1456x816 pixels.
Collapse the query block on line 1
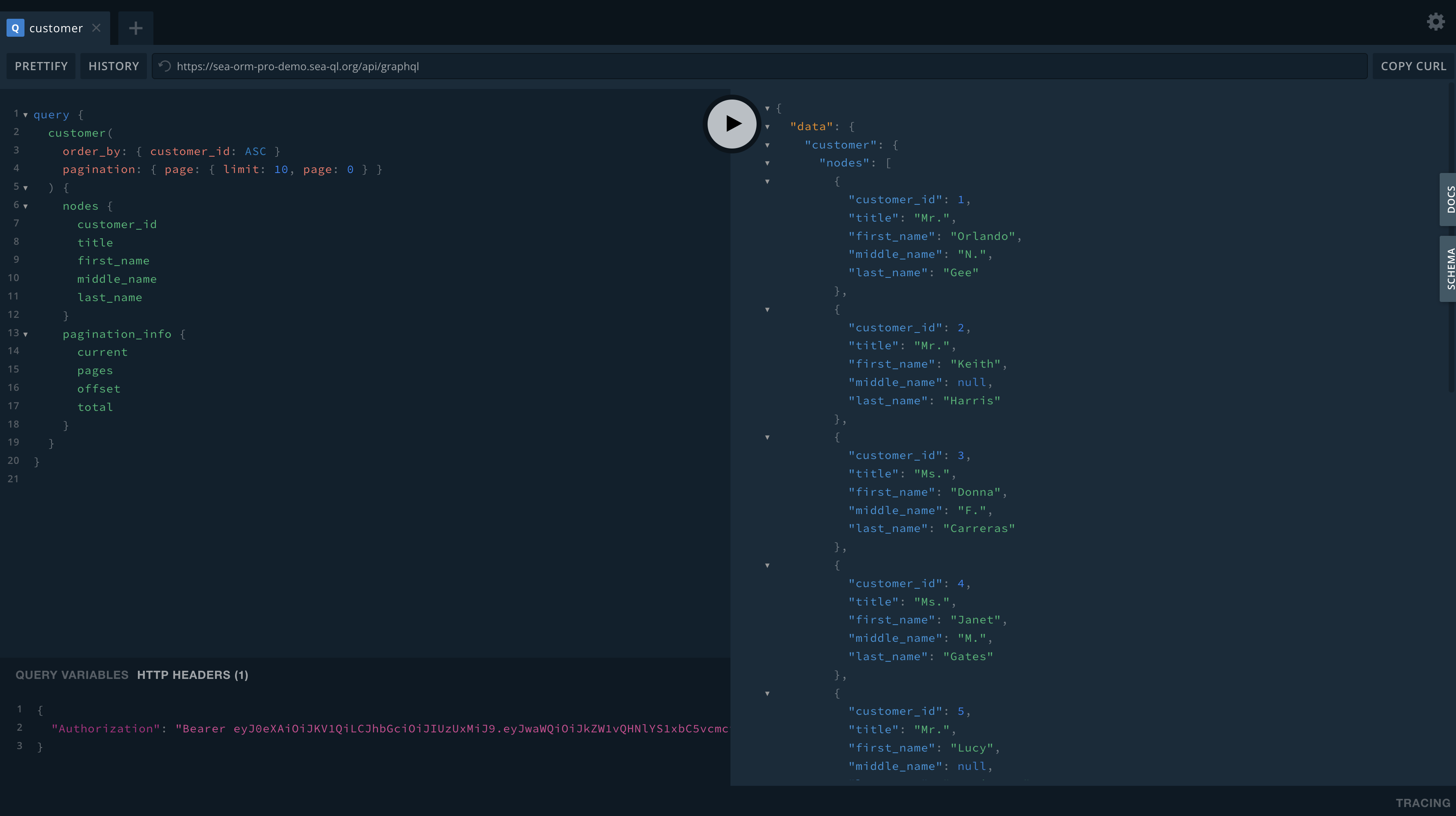25,115
